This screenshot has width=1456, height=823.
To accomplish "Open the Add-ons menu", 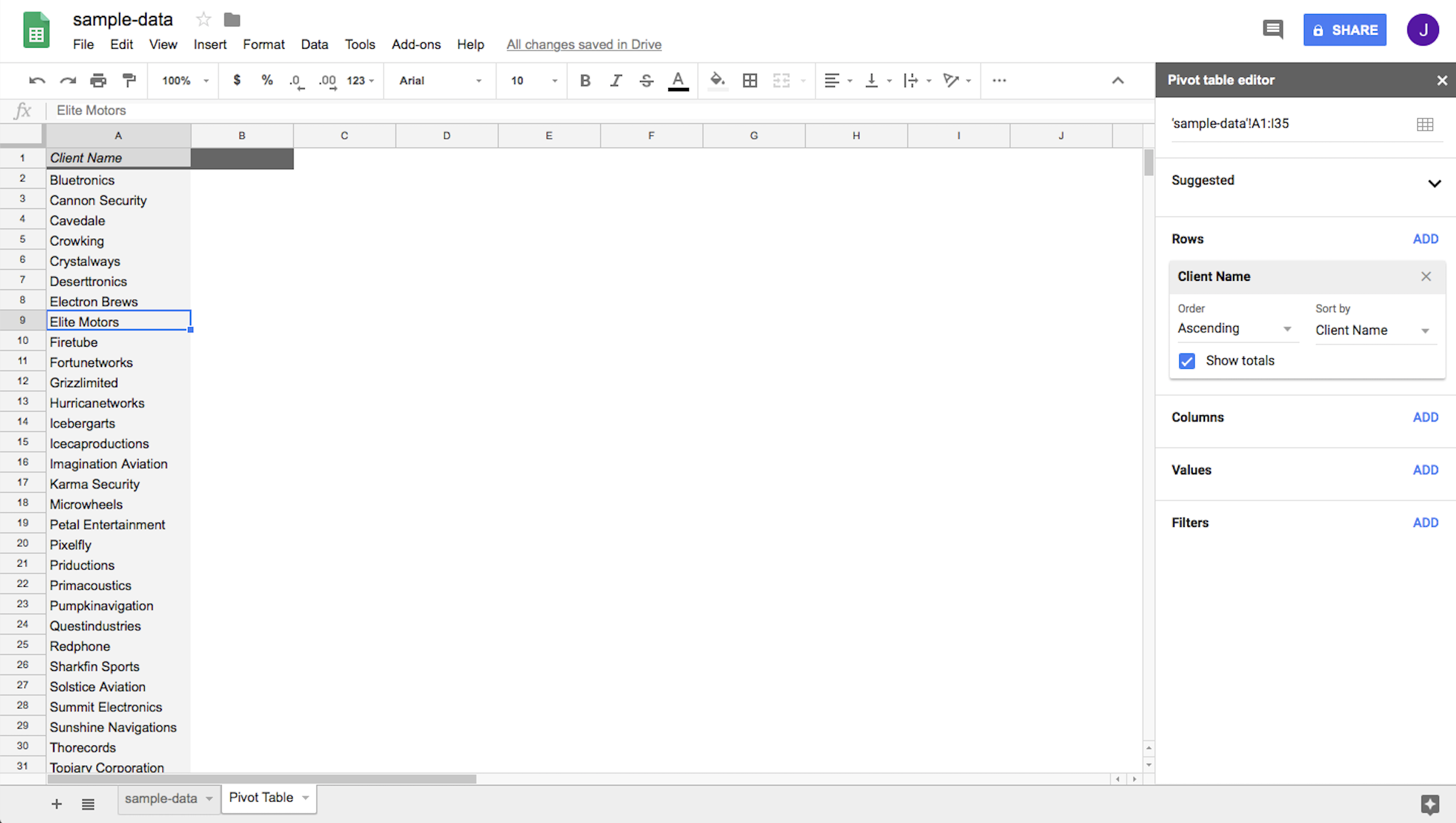I will pos(416,45).
